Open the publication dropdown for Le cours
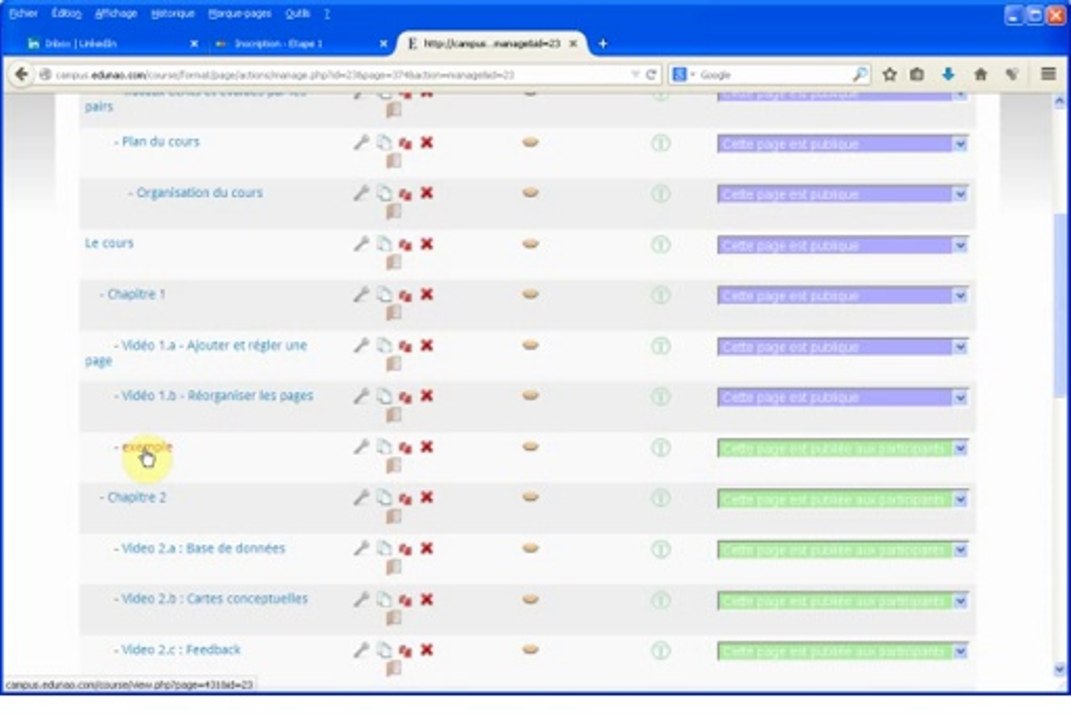The height and width of the screenshot is (720, 1071). pyautogui.click(x=842, y=245)
